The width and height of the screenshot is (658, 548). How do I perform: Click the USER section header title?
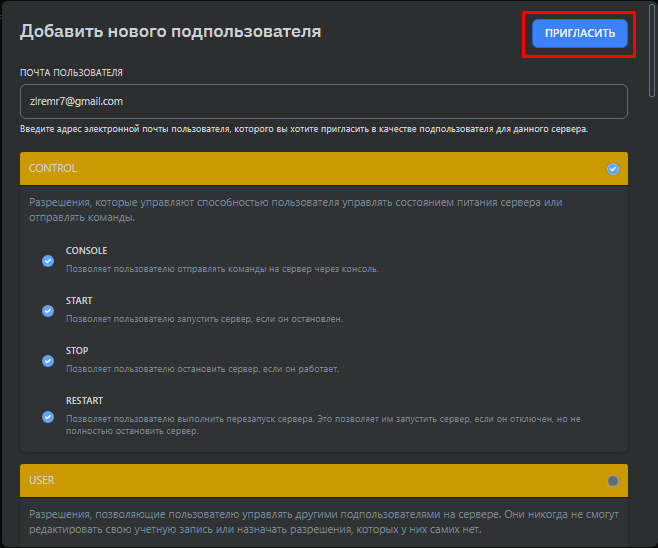pyautogui.click(x=42, y=481)
